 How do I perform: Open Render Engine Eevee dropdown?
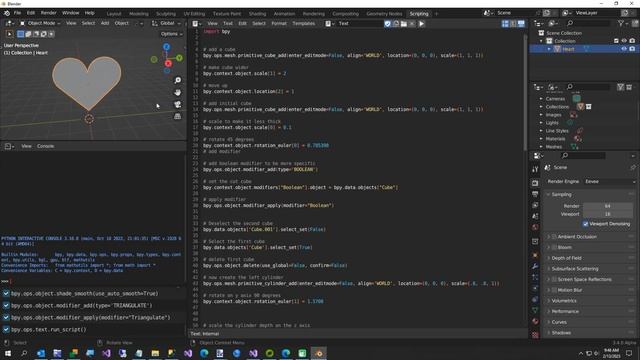(609, 182)
